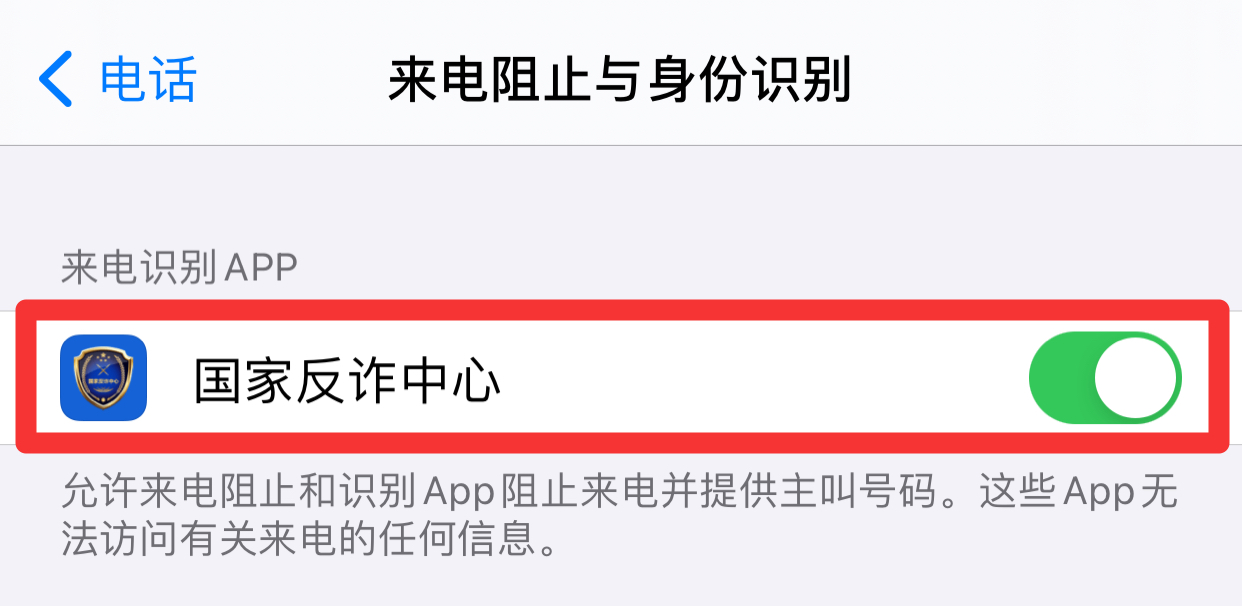The height and width of the screenshot is (606, 1242).
Task: Tap the blue back chevron icon
Action: 56,80
